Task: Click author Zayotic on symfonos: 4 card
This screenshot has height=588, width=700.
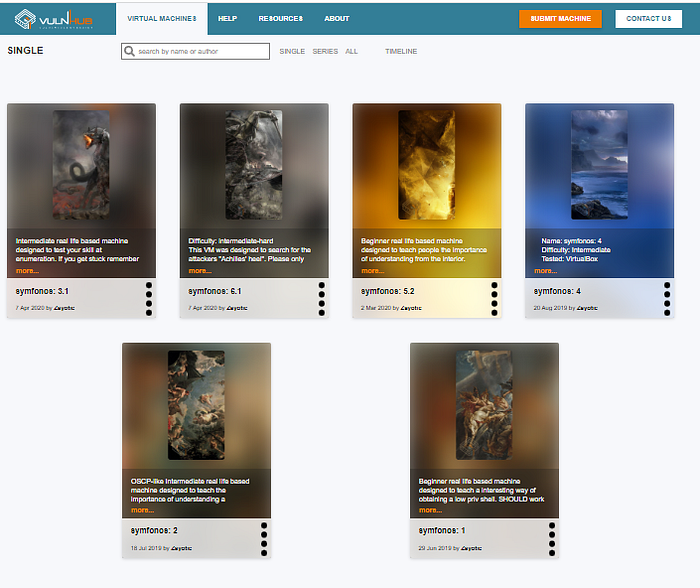Action: coord(587,308)
